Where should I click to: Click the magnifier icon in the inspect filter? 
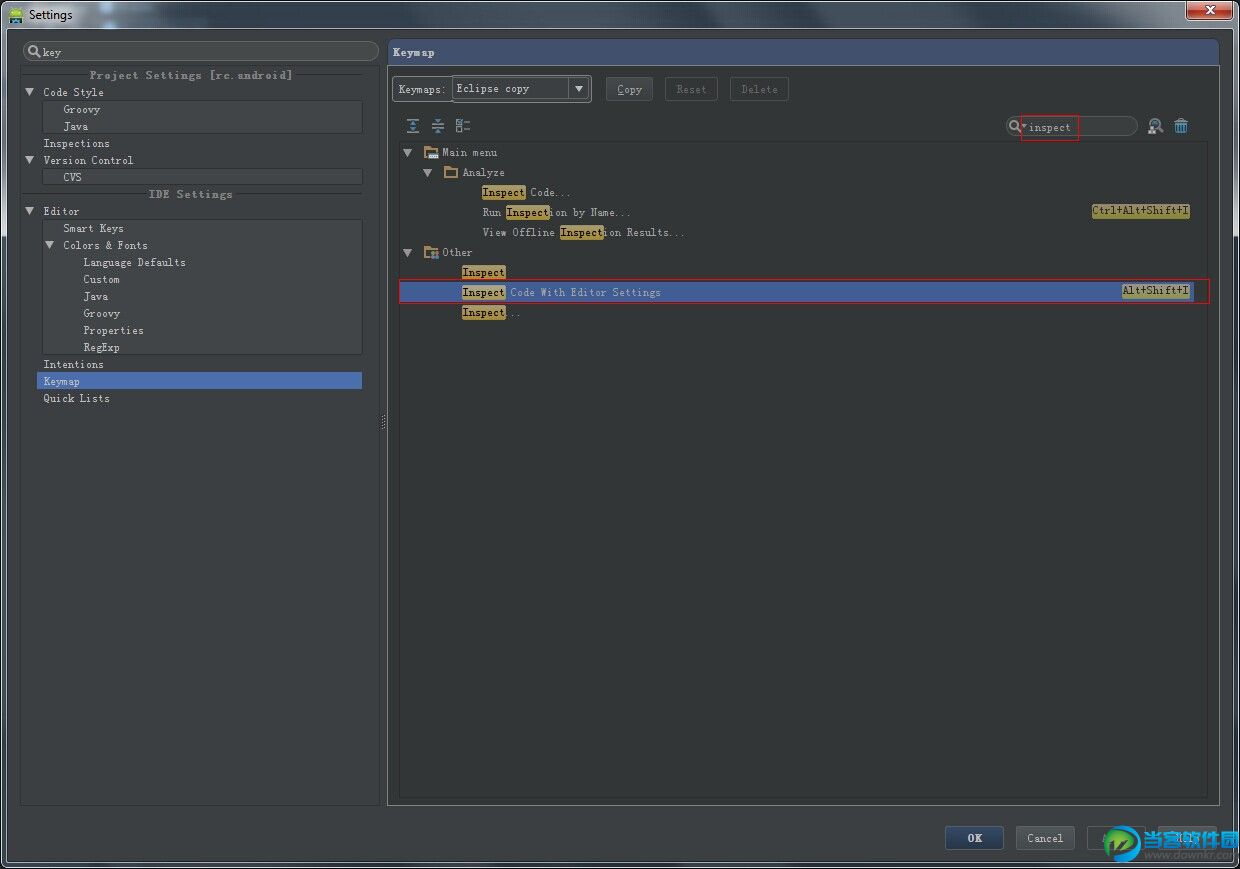click(x=1015, y=126)
